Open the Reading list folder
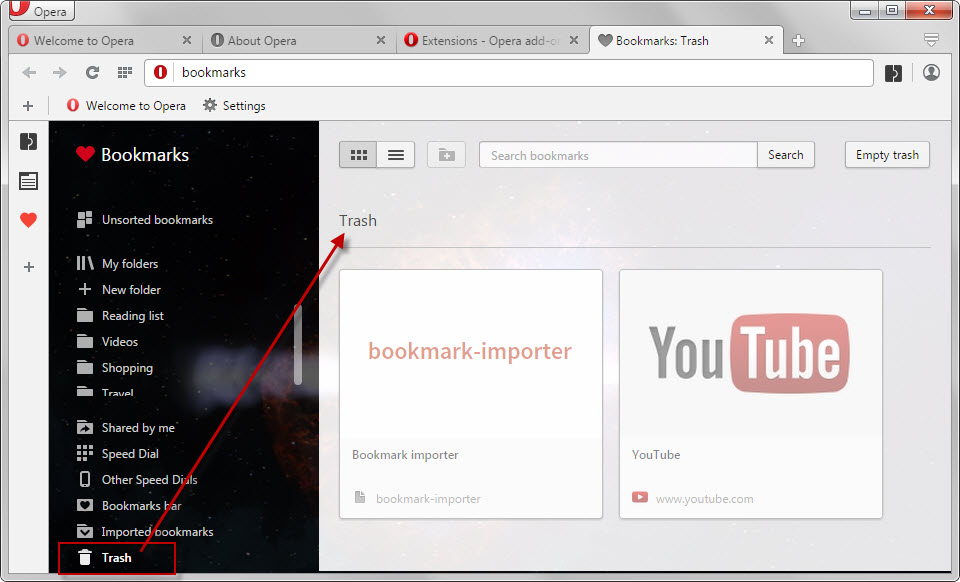The width and height of the screenshot is (960, 582). [x=121, y=316]
